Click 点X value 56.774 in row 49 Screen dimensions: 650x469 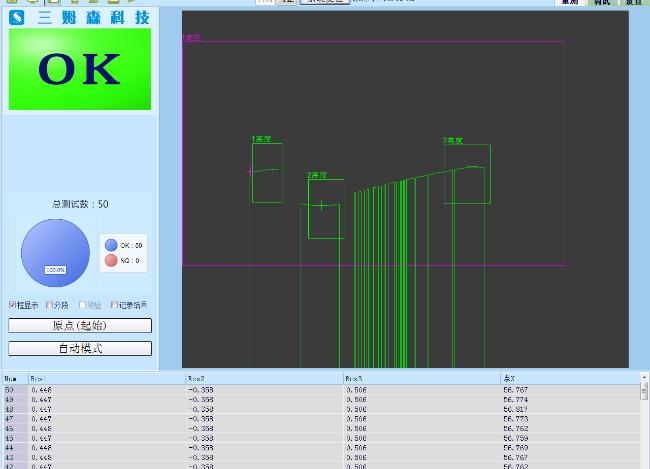[x=516, y=399]
